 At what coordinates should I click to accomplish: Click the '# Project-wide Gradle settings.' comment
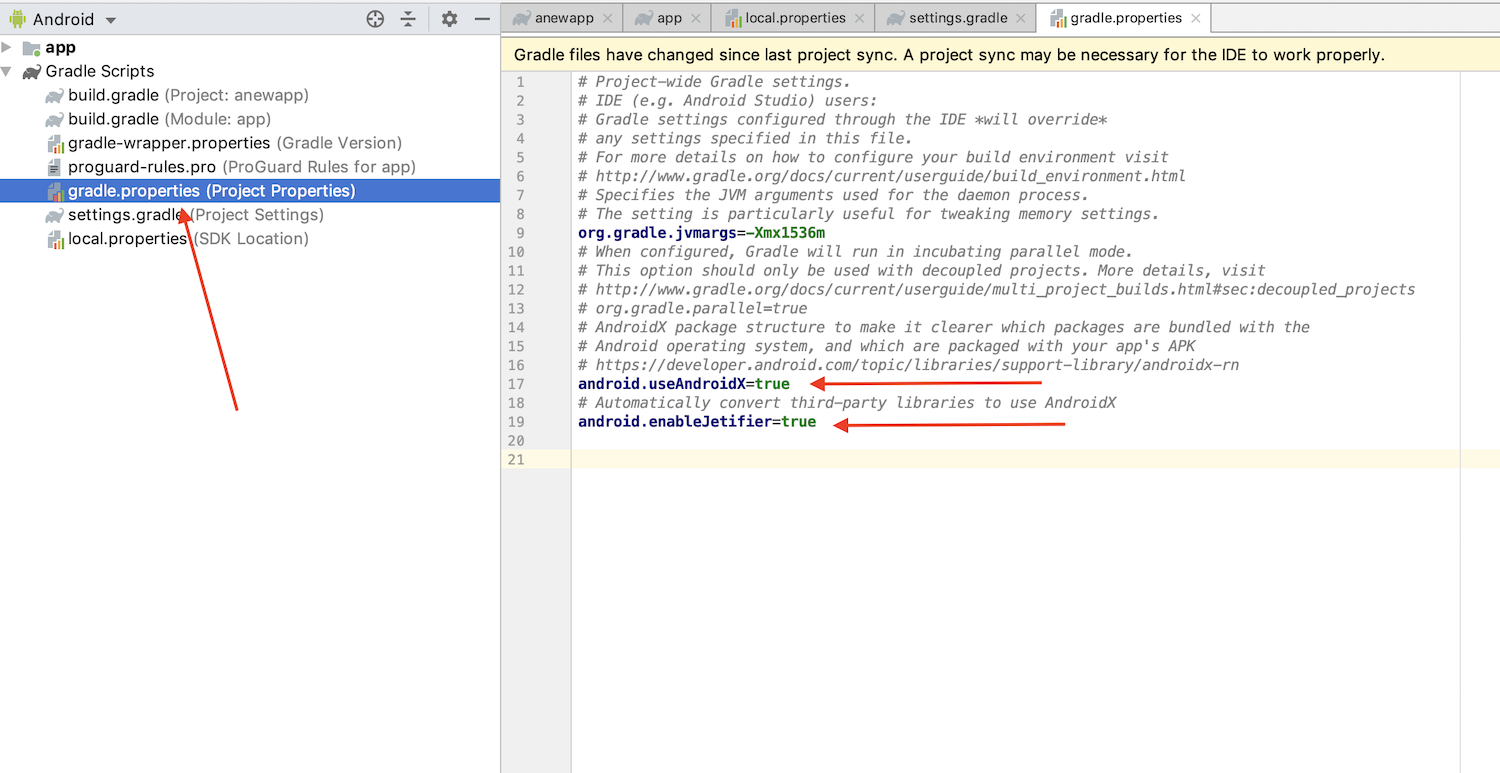click(714, 82)
